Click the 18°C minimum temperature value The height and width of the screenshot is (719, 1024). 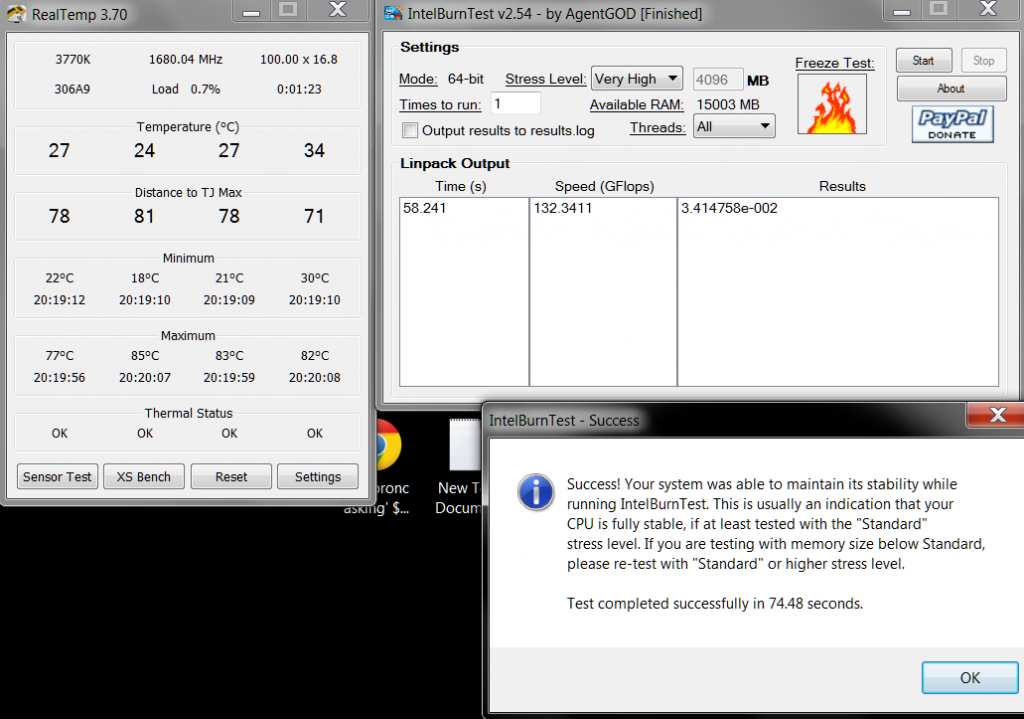tap(145, 278)
